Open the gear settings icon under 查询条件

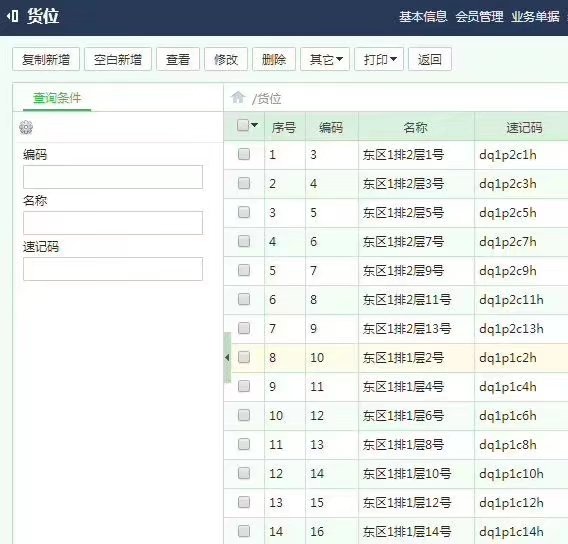click(26, 127)
